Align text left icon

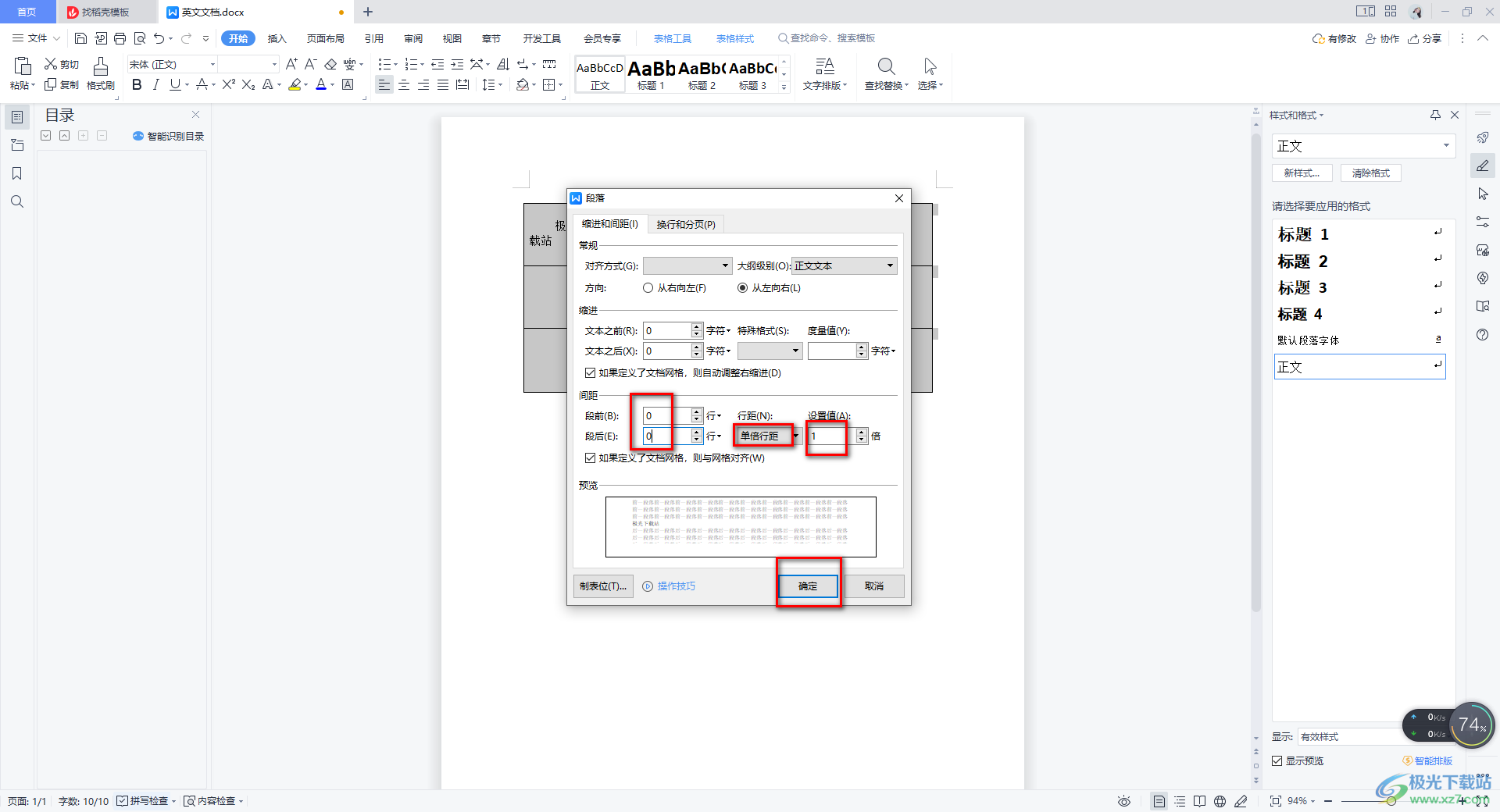pos(384,85)
